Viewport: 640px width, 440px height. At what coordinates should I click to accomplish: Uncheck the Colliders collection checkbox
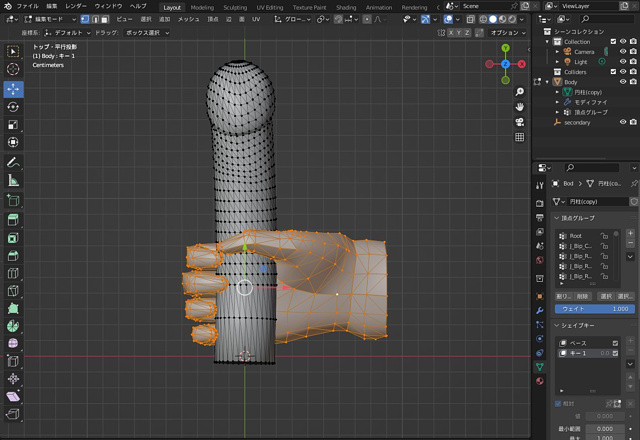pos(611,72)
